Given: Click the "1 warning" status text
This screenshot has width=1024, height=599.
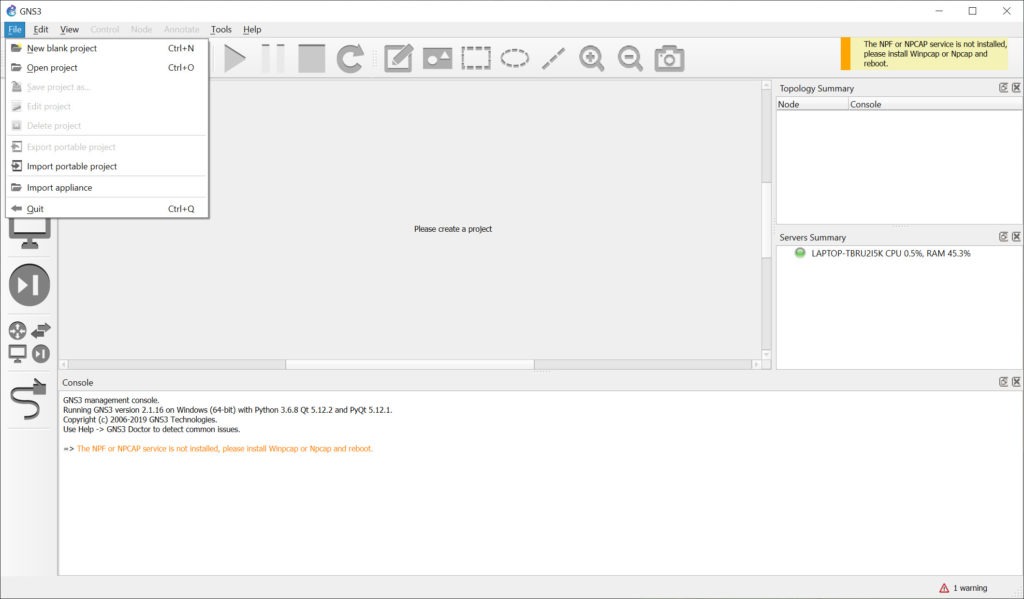Looking at the screenshot, I should 970,588.
